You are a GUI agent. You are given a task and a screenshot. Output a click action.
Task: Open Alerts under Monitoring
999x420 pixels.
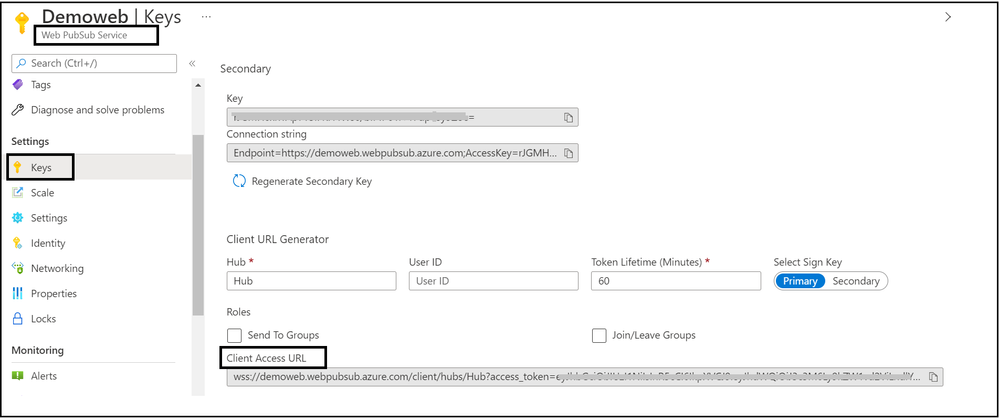44,376
